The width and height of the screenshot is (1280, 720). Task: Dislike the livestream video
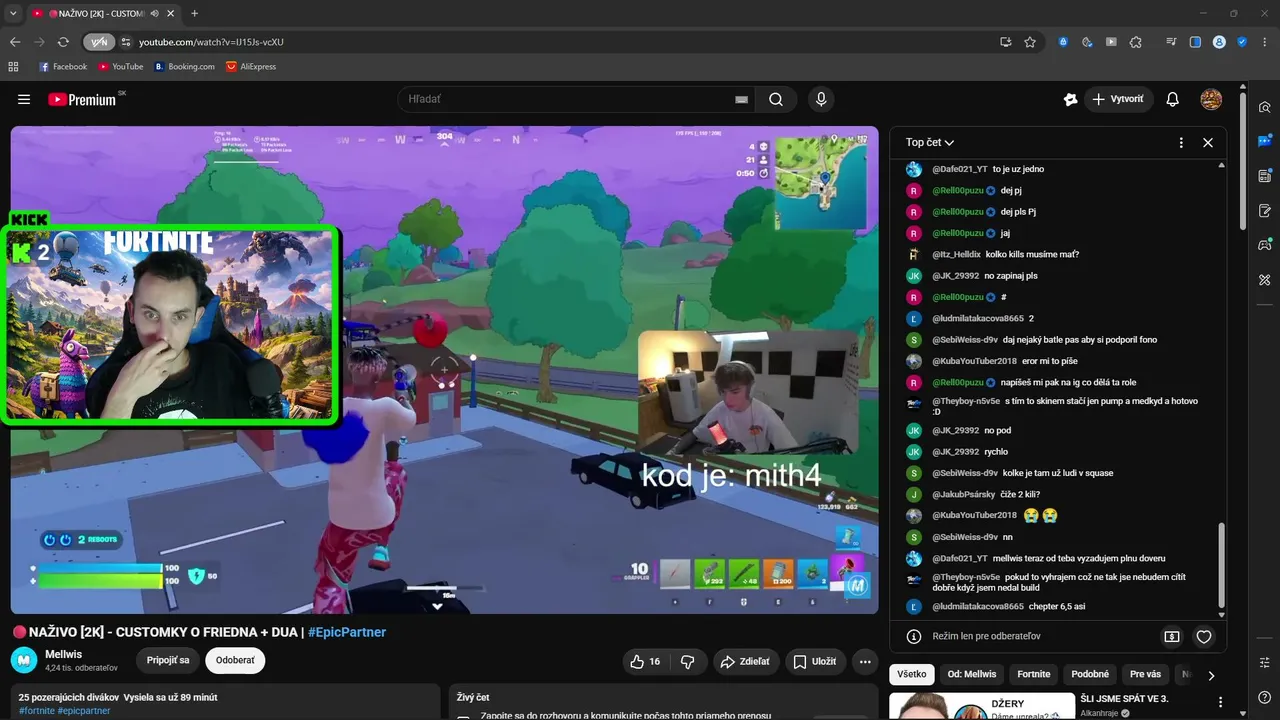(687, 661)
